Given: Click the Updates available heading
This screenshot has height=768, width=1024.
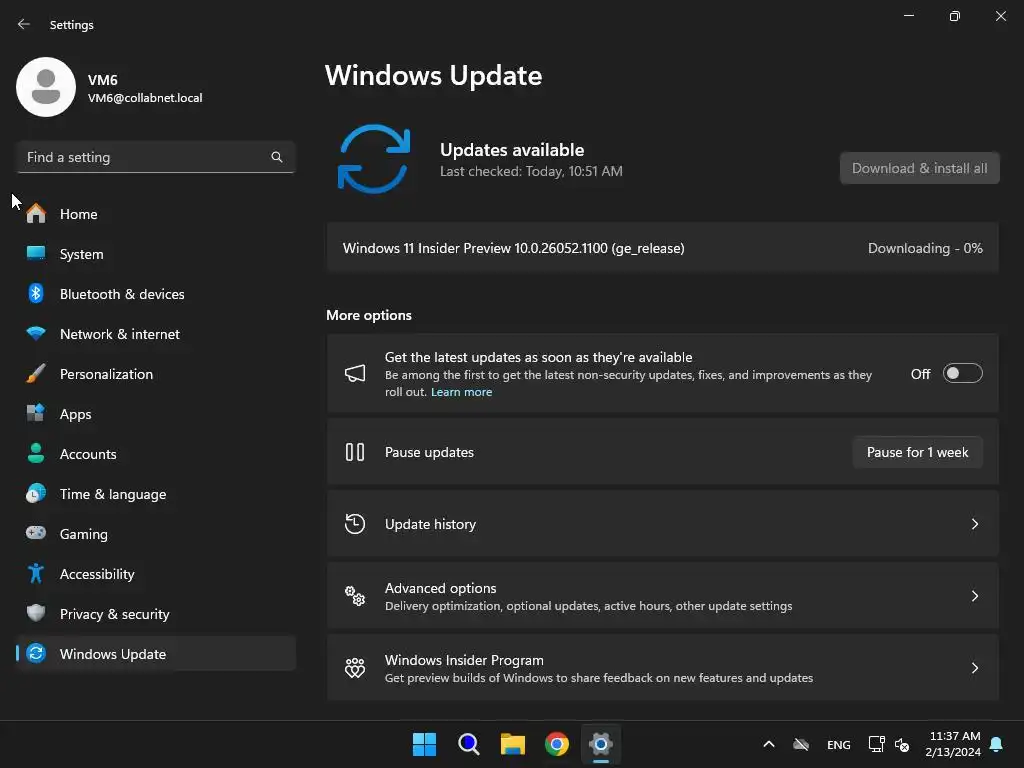Looking at the screenshot, I should point(512,150).
